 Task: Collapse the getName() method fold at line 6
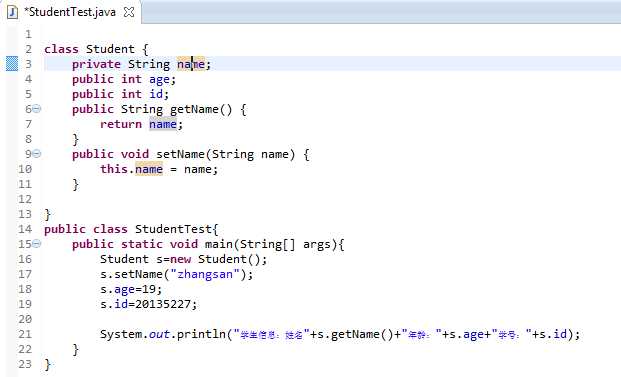click(36, 109)
